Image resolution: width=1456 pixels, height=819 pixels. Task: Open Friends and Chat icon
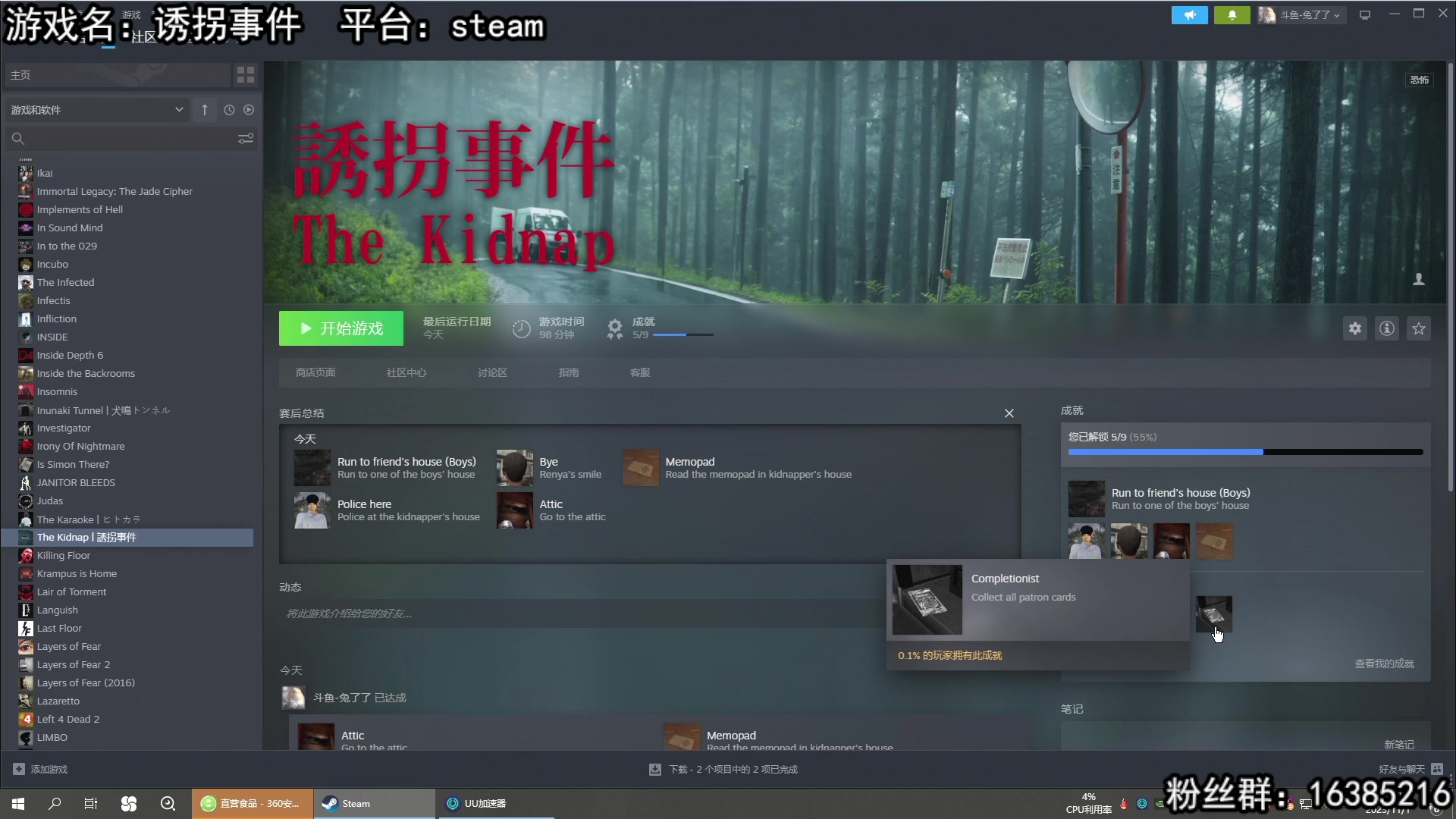coord(1437,769)
